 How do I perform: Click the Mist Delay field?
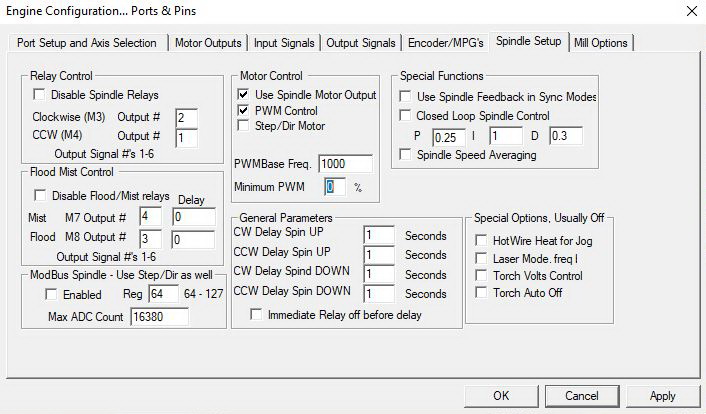(x=194, y=217)
